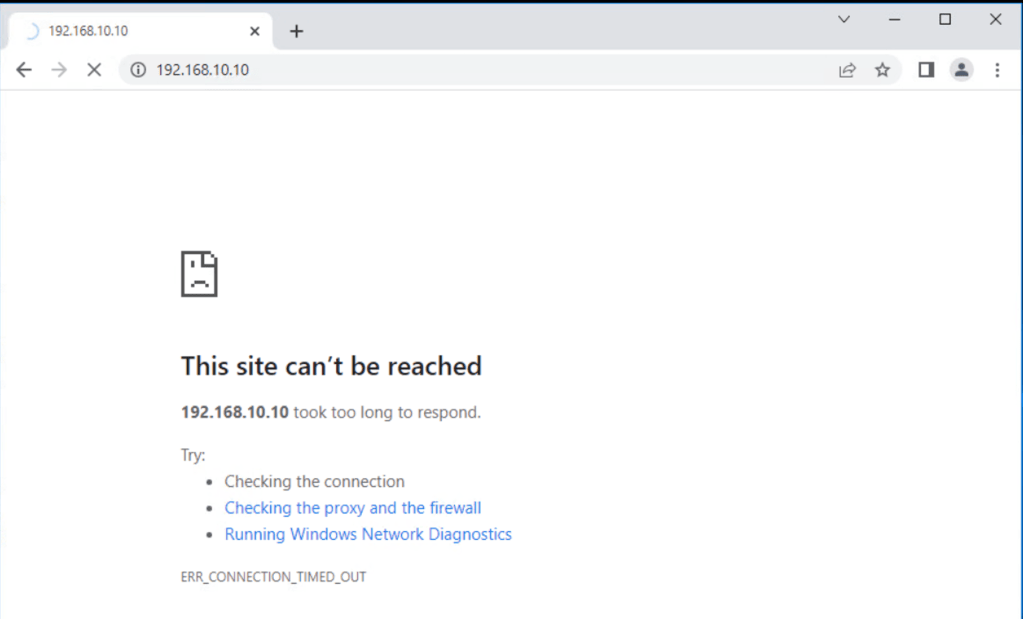Close the Chrome browser window
The width and height of the screenshot is (1023, 619).
tap(996, 19)
